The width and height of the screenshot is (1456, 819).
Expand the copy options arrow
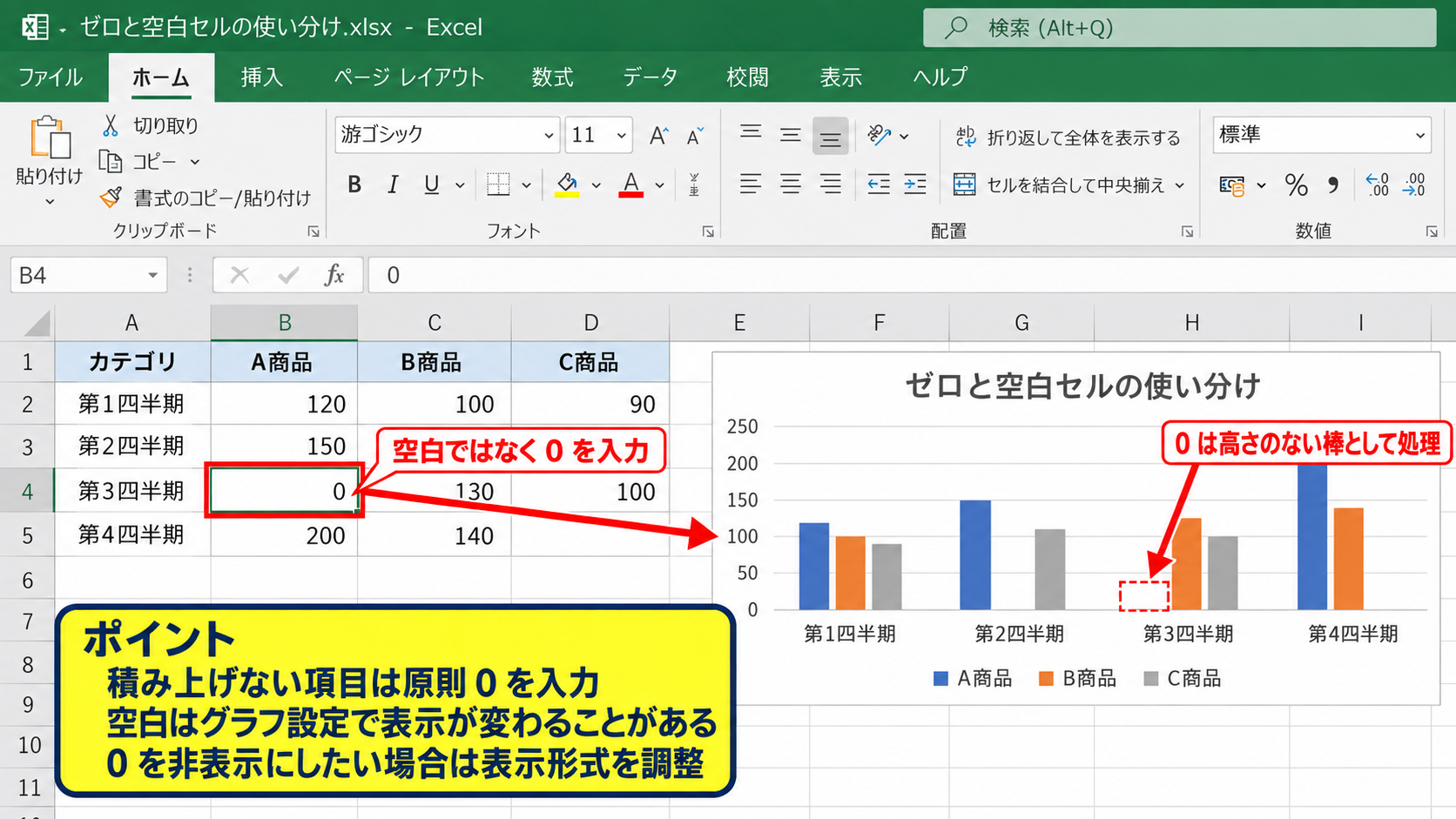195,162
